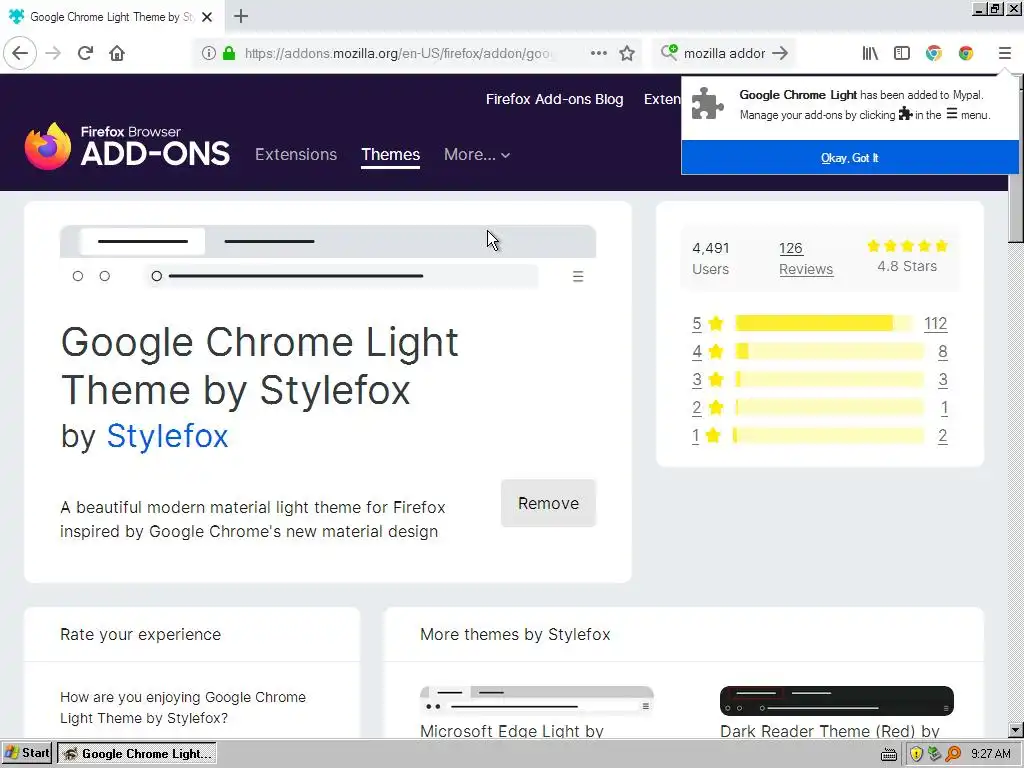The height and width of the screenshot is (768, 1024).
Task: Click the theme preview image at top
Action: pyautogui.click(x=328, y=259)
